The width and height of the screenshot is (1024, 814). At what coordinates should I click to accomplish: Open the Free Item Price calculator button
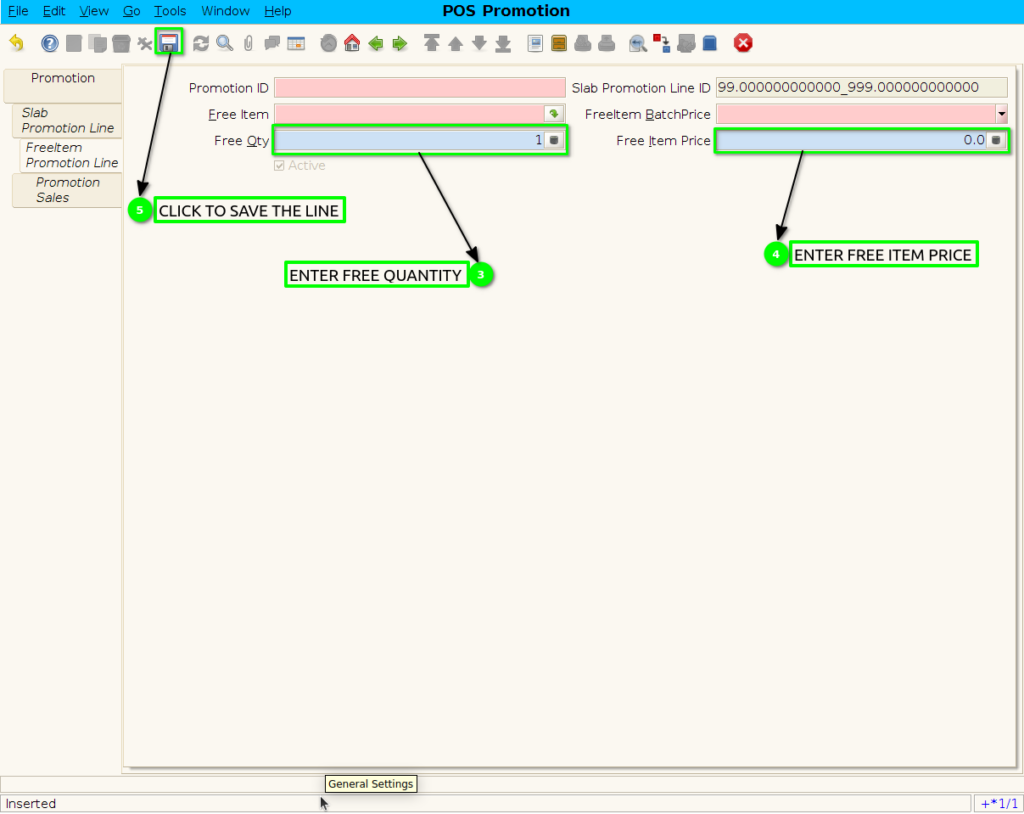point(996,140)
